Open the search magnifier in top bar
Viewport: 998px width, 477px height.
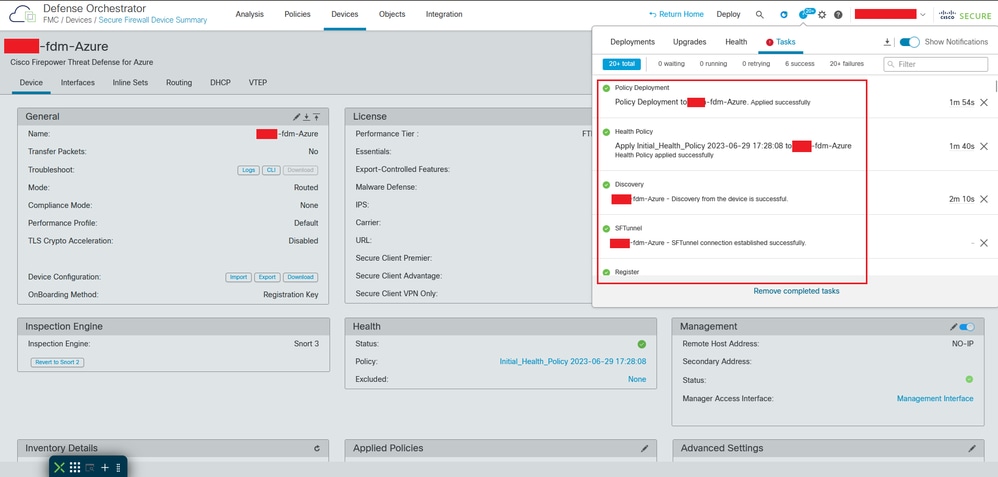(759, 15)
